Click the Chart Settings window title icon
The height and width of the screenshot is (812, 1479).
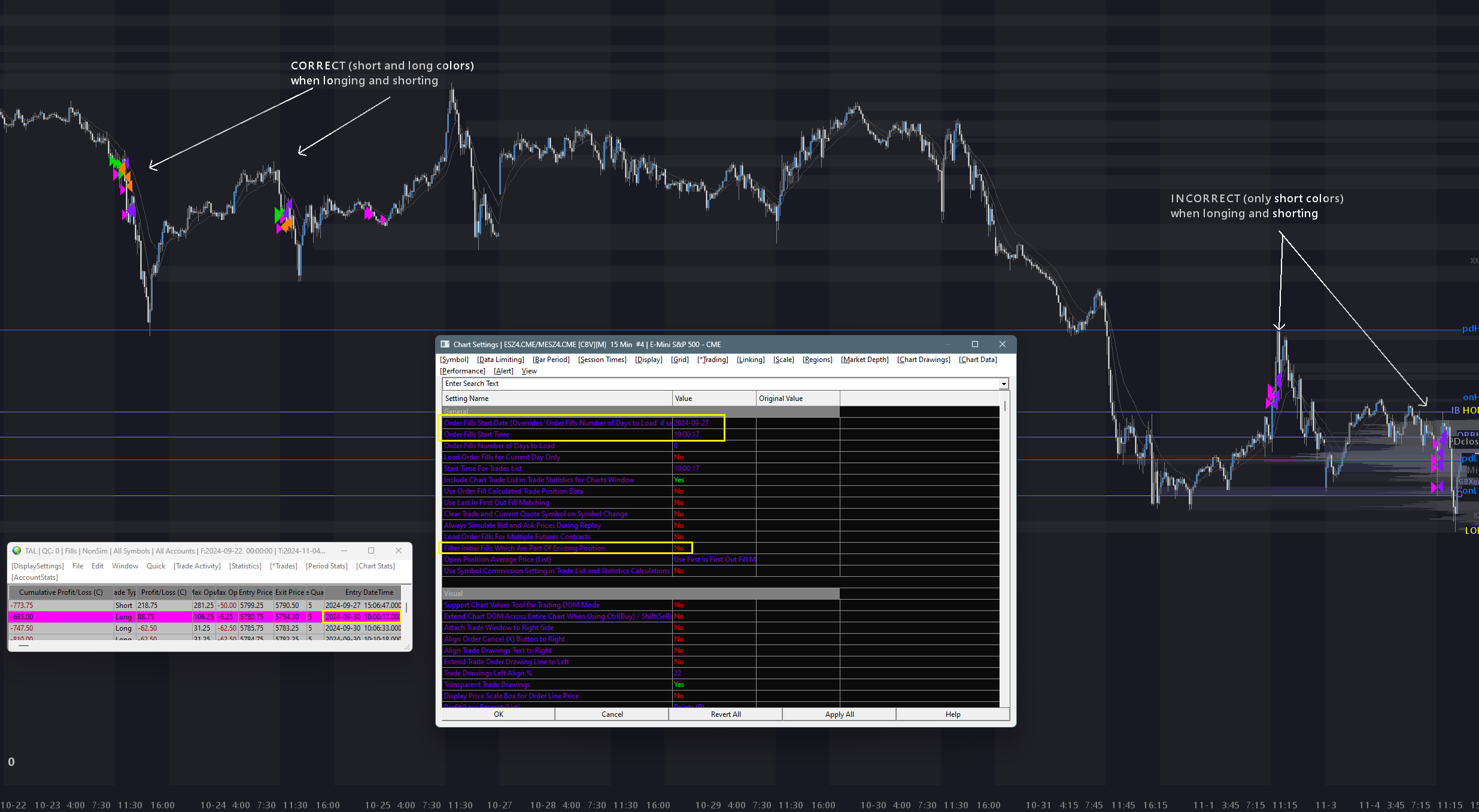click(445, 344)
